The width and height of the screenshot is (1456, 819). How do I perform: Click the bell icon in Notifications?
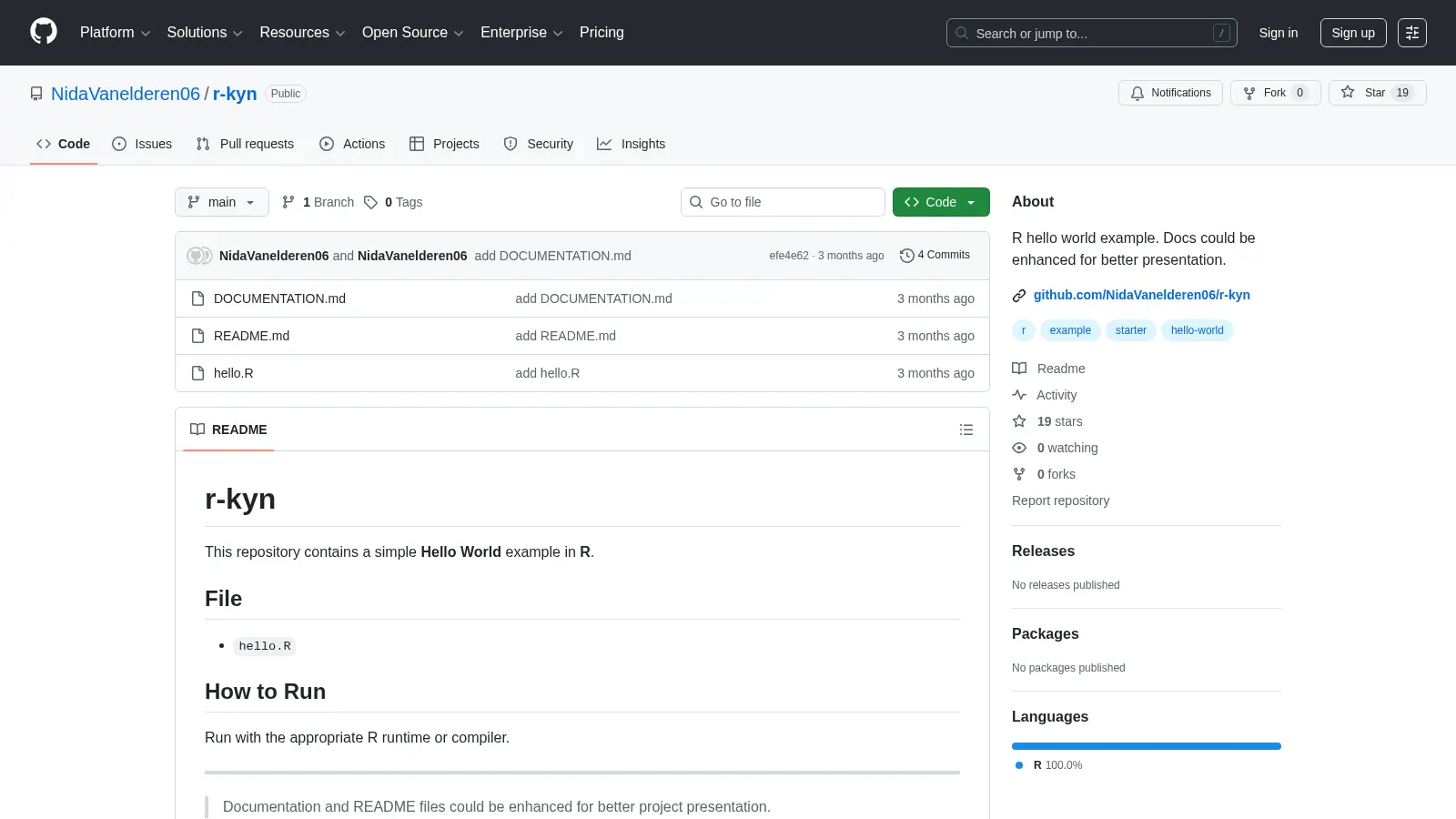tap(1137, 93)
